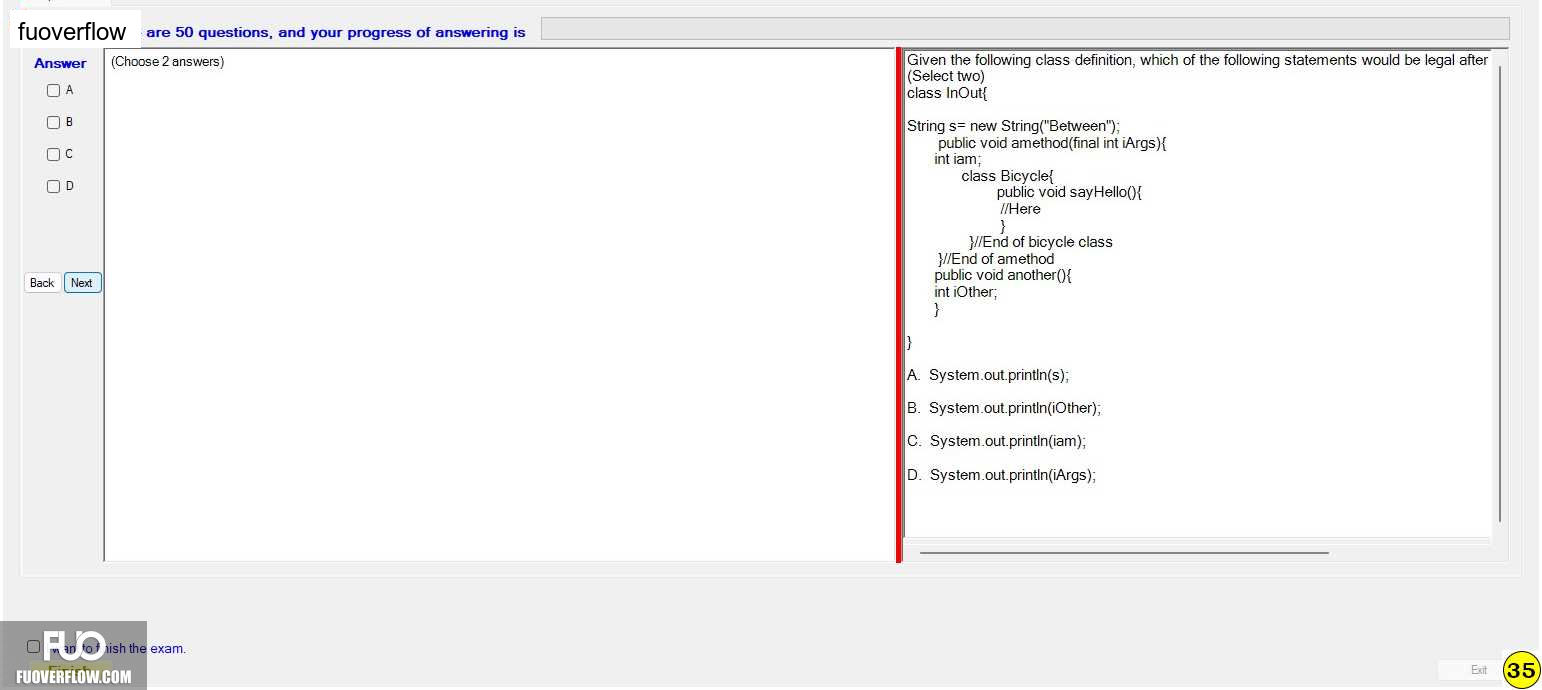The image size is (1542, 690).
Task: Click the 50 questions progress label
Action: coord(335,32)
